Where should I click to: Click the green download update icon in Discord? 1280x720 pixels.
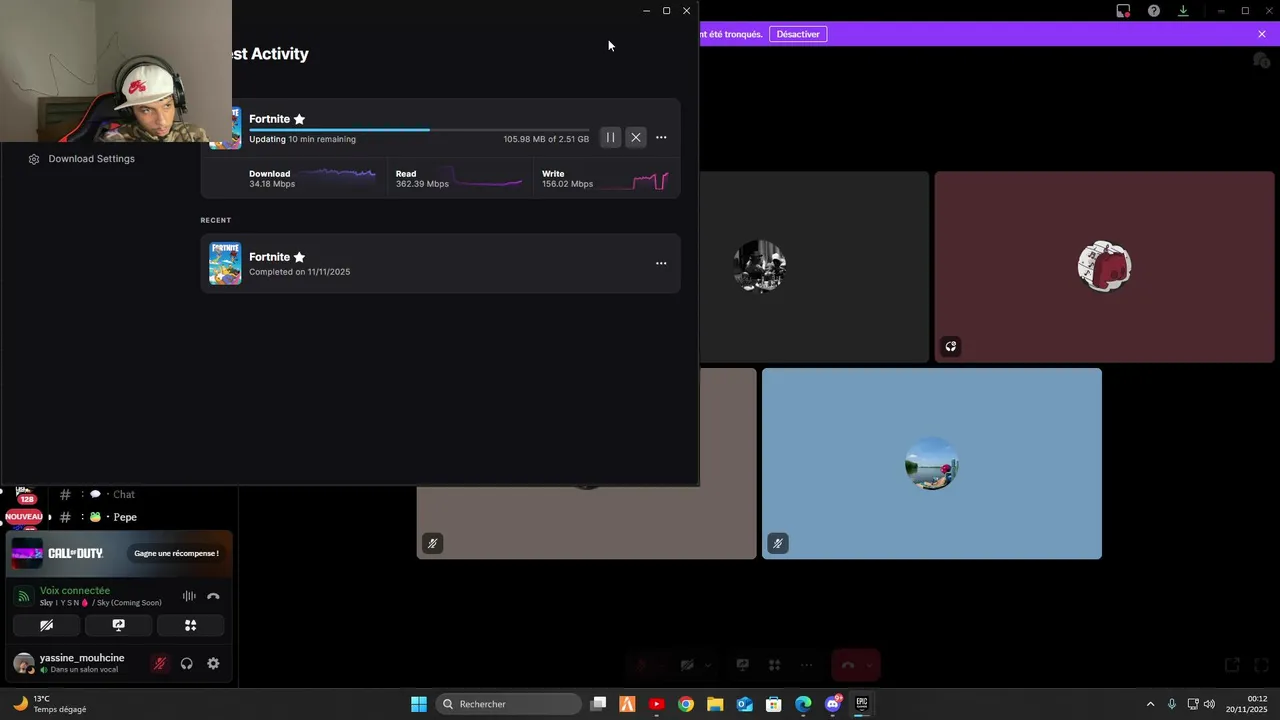click(x=1183, y=11)
